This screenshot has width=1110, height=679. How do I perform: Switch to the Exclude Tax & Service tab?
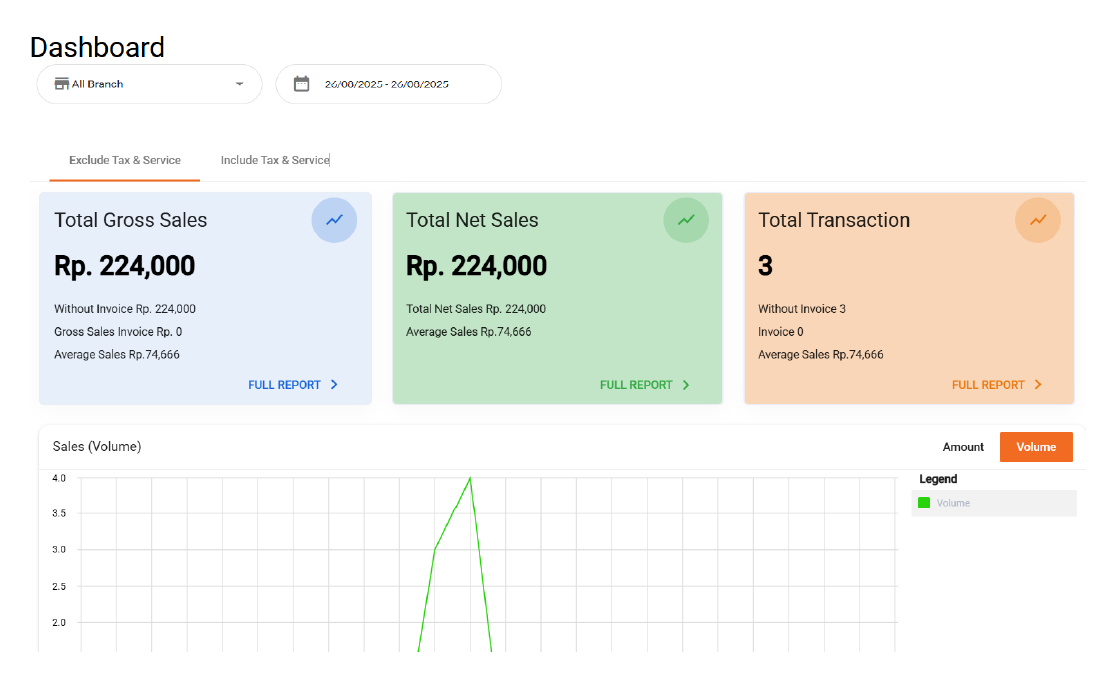[125, 160]
